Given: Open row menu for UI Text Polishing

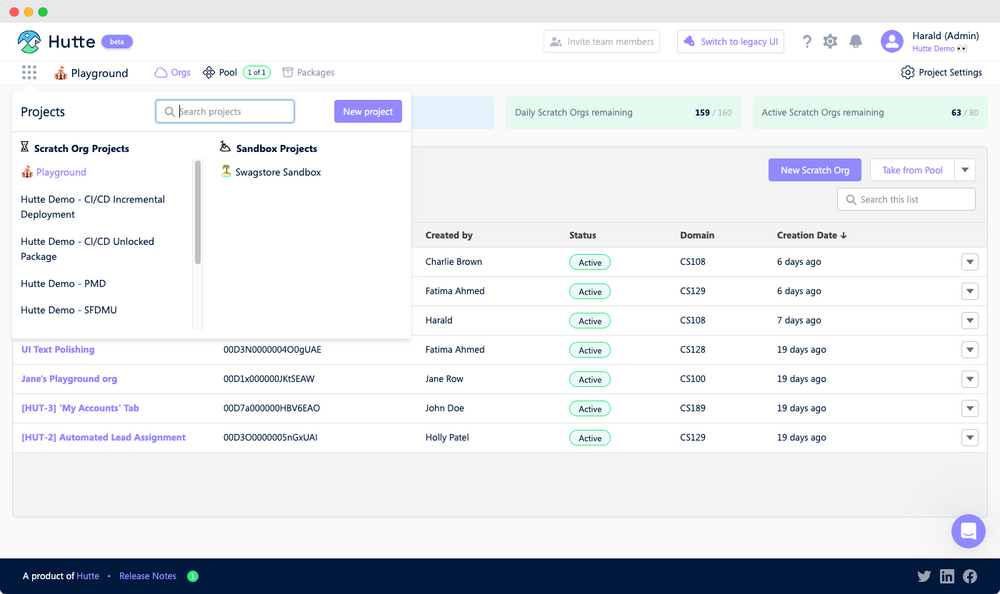Looking at the screenshot, I should (969, 350).
